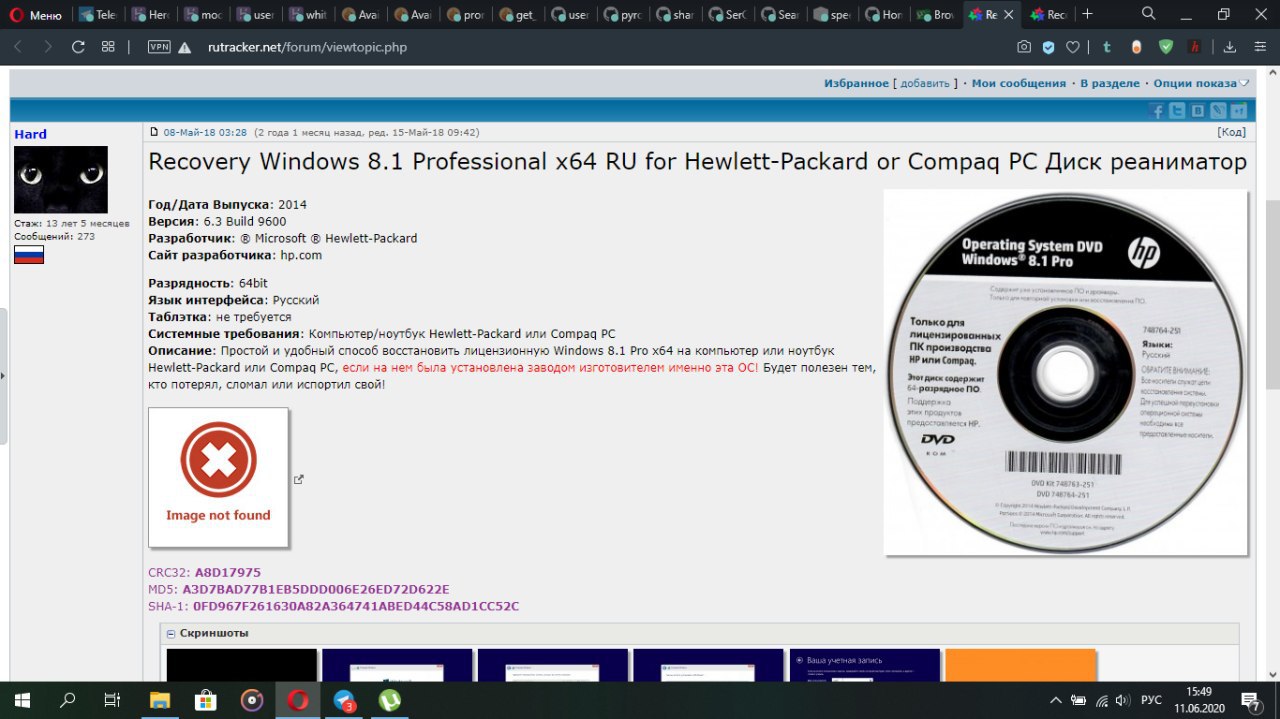Open user profile Hard
Screen dimensions: 1280x719
[x=30, y=134]
